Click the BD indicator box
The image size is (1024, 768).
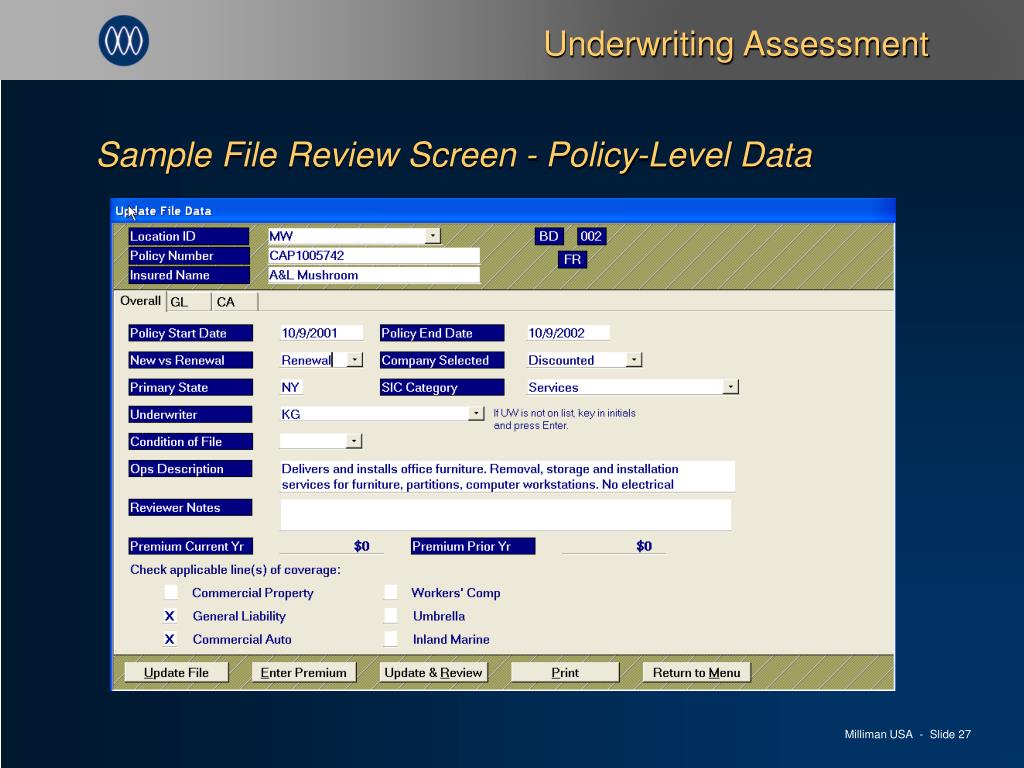549,236
